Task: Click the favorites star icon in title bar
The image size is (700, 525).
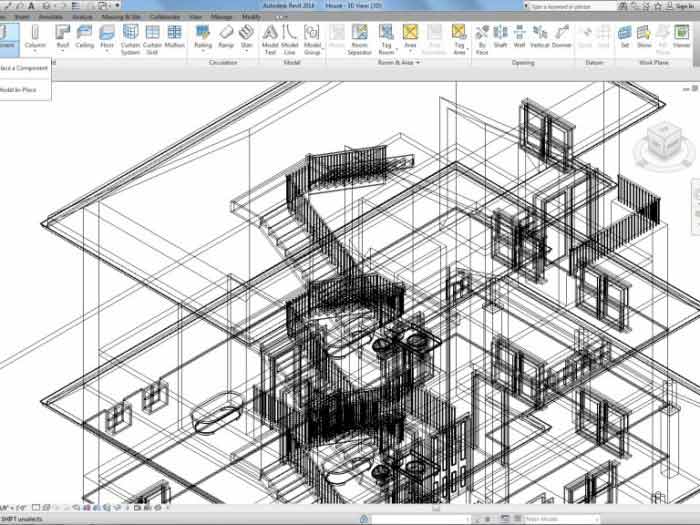Action: point(658,6)
